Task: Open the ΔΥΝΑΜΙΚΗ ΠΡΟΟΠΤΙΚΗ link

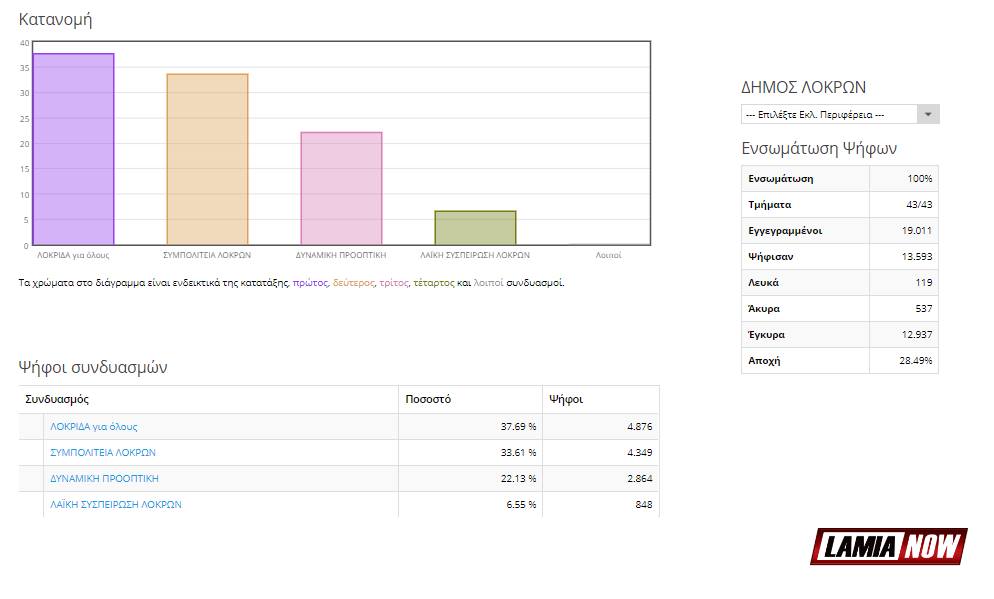Action: 105,479
